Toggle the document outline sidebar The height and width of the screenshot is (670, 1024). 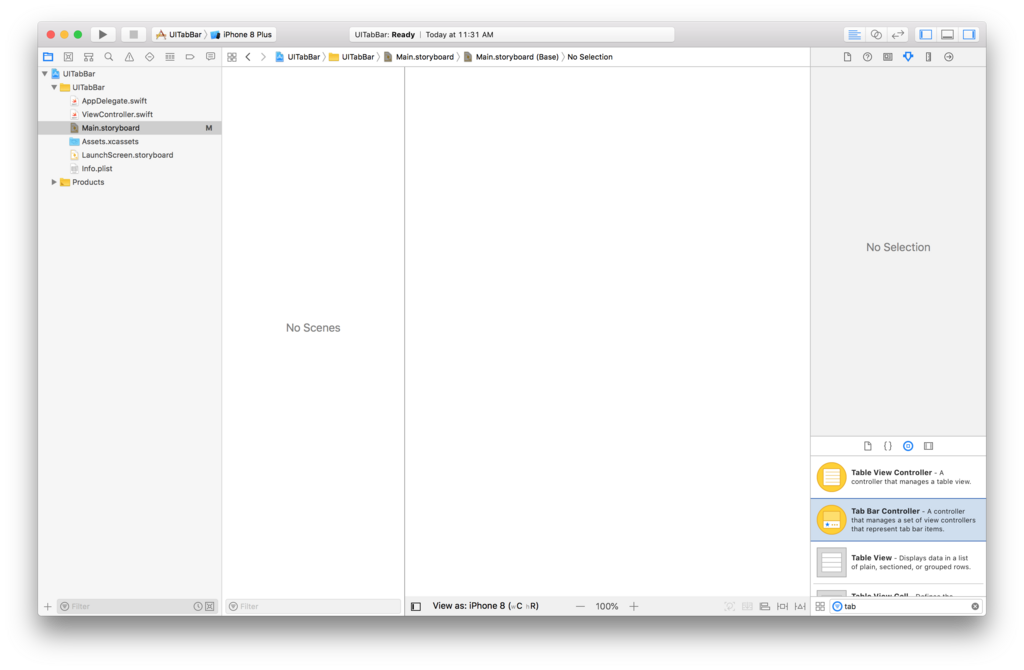pyautogui.click(x=416, y=607)
